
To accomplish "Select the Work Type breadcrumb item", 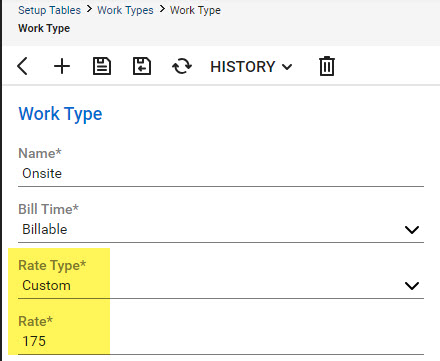I will point(195,10).
